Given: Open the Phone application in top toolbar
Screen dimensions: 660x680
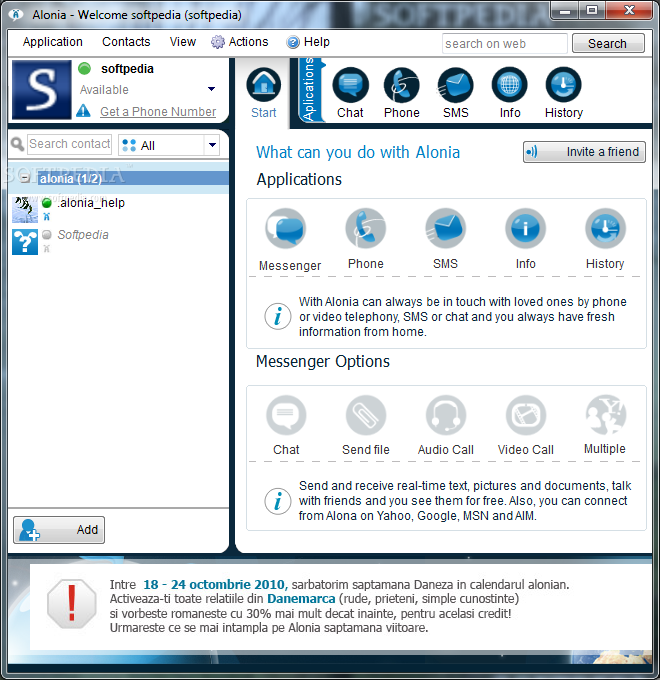Looking at the screenshot, I should point(402,93).
